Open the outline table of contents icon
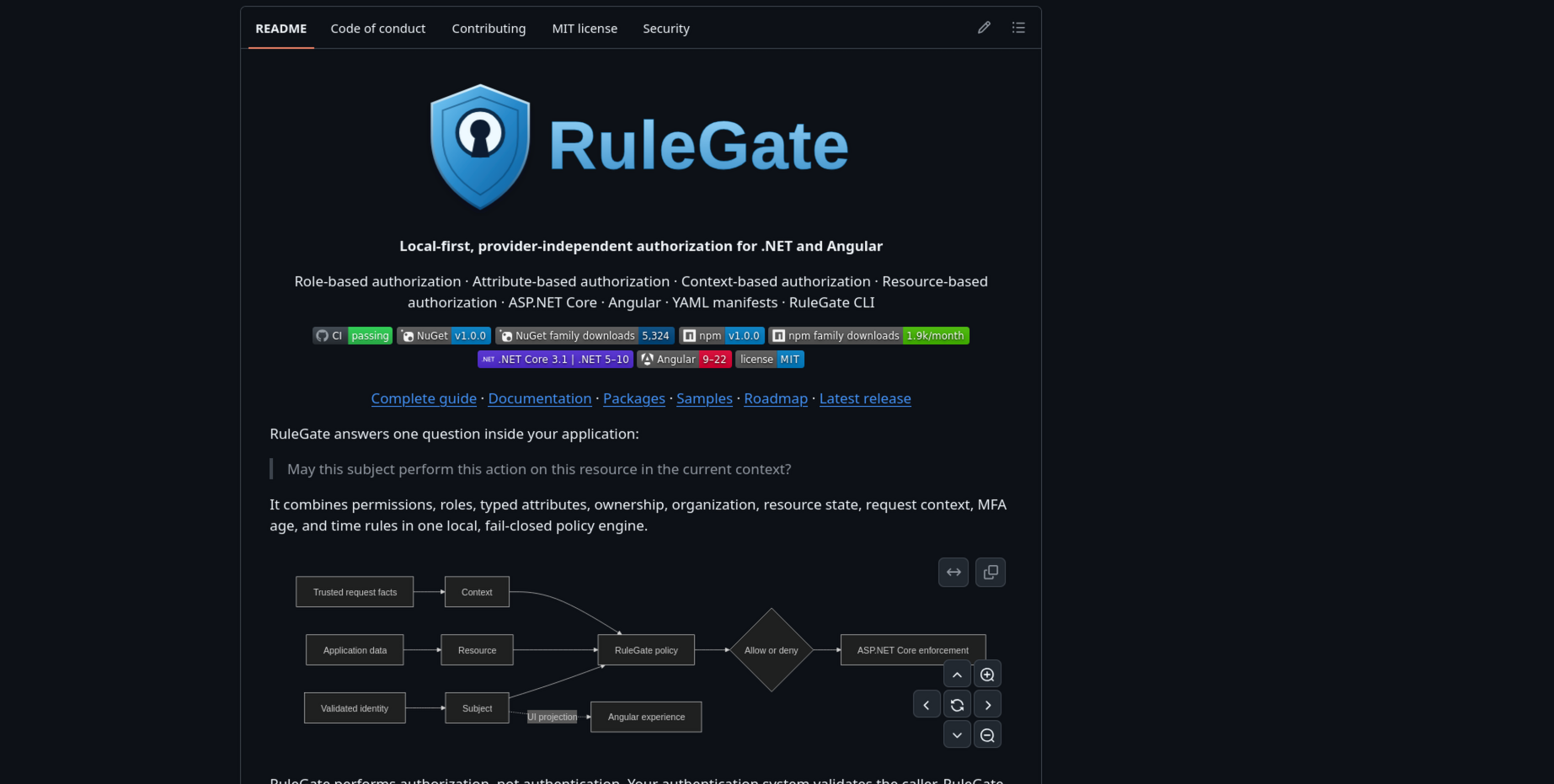Viewport: 1554px width, 784px height. point(1018,28)
